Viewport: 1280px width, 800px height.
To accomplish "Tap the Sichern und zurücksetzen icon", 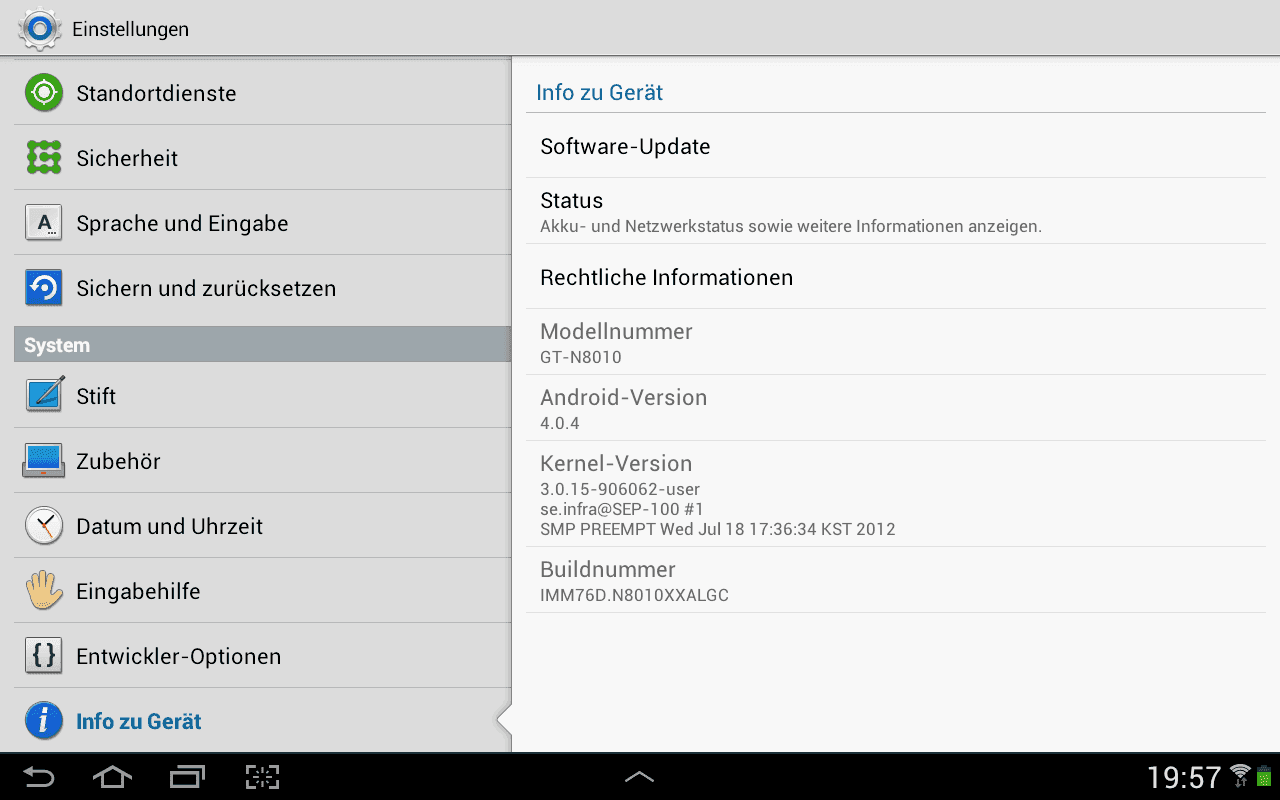I will (x=43, y=288).
